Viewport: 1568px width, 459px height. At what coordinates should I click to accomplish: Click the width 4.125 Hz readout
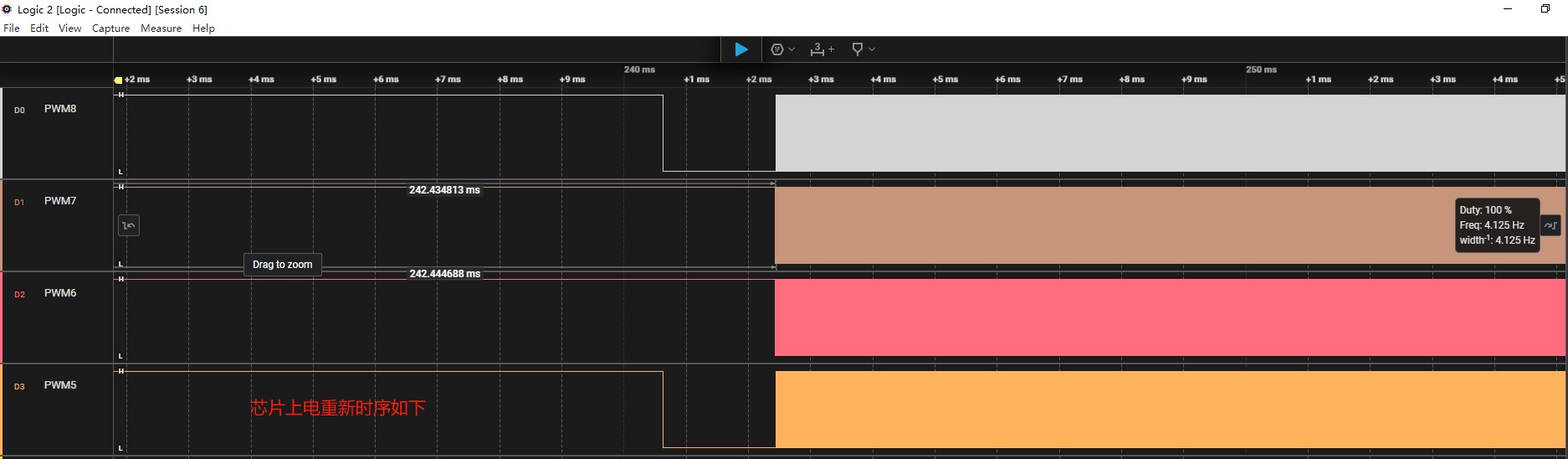point(1497,240)
